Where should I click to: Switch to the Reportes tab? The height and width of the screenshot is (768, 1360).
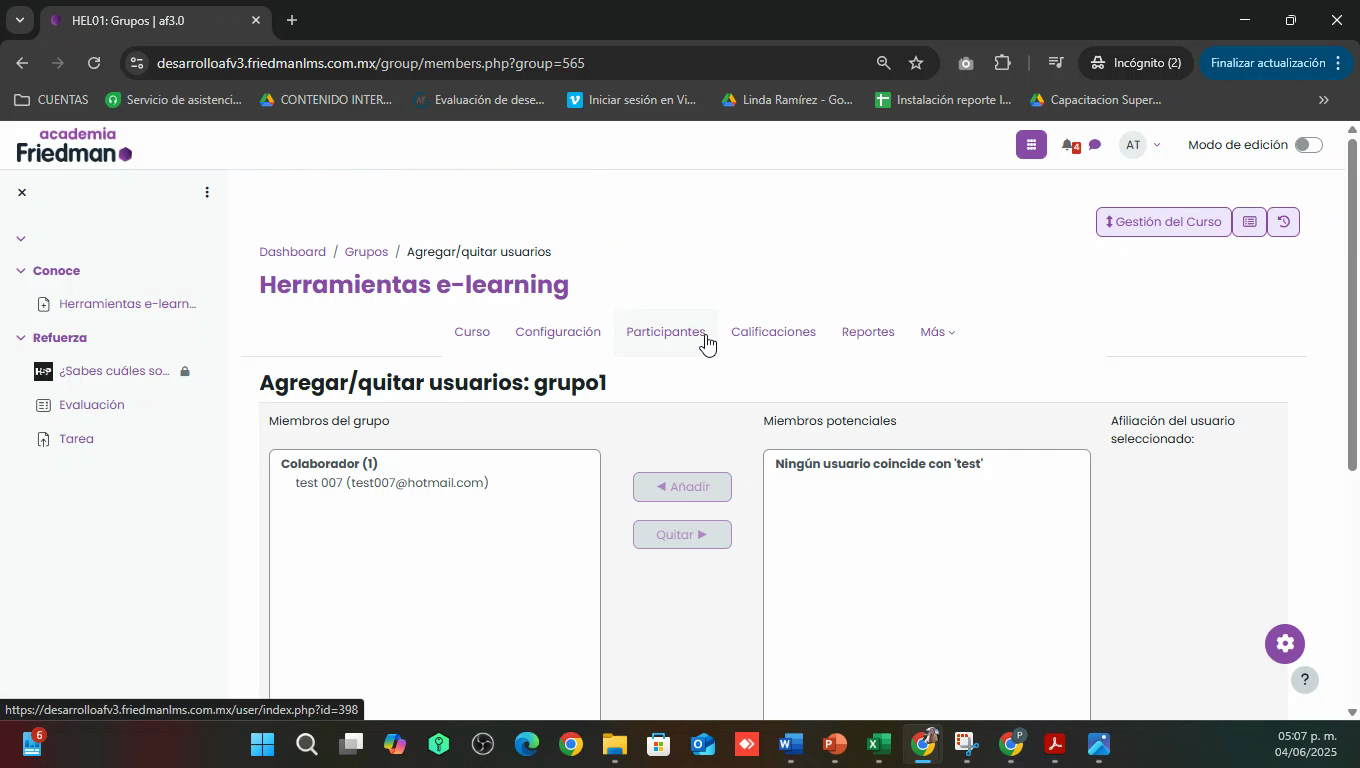pyautogui.click(x=868, y=332)
